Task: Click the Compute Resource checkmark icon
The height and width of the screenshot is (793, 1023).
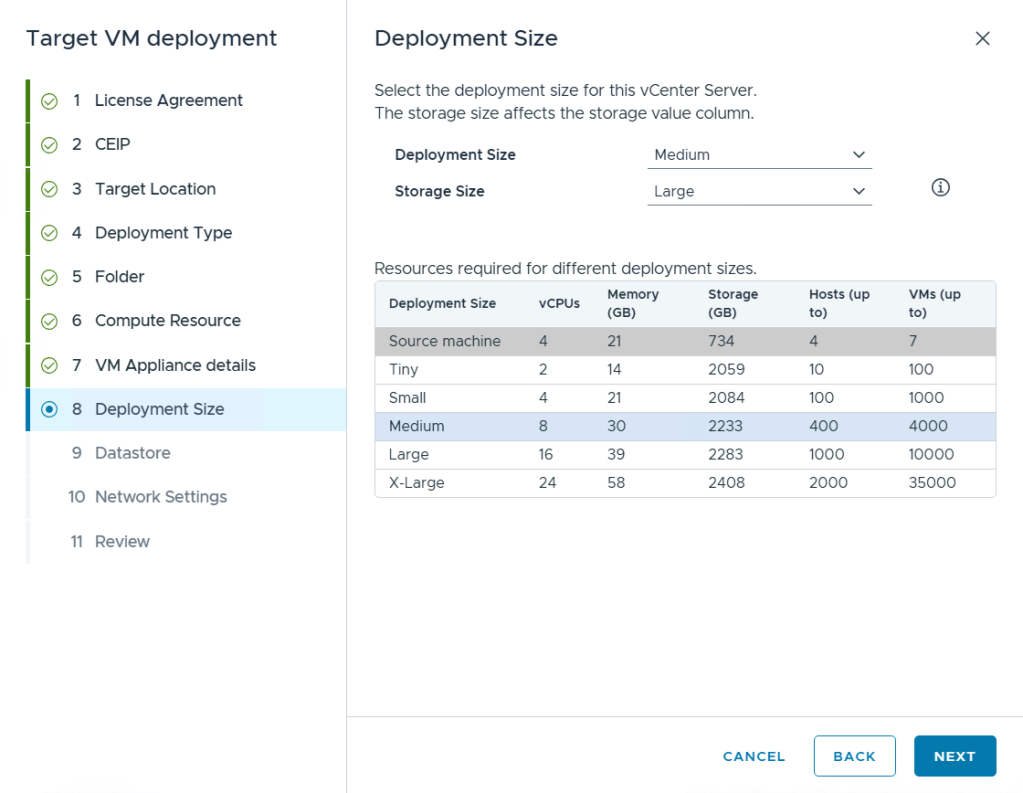Action: [50, 321]
